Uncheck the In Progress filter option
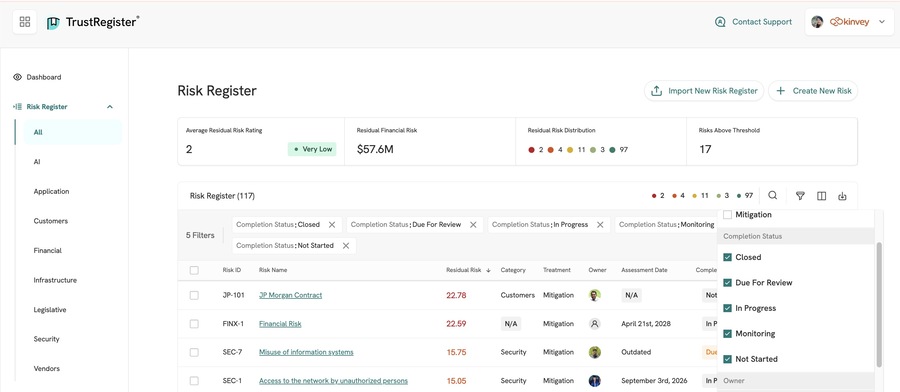900x392 pixels. (727, 308)
